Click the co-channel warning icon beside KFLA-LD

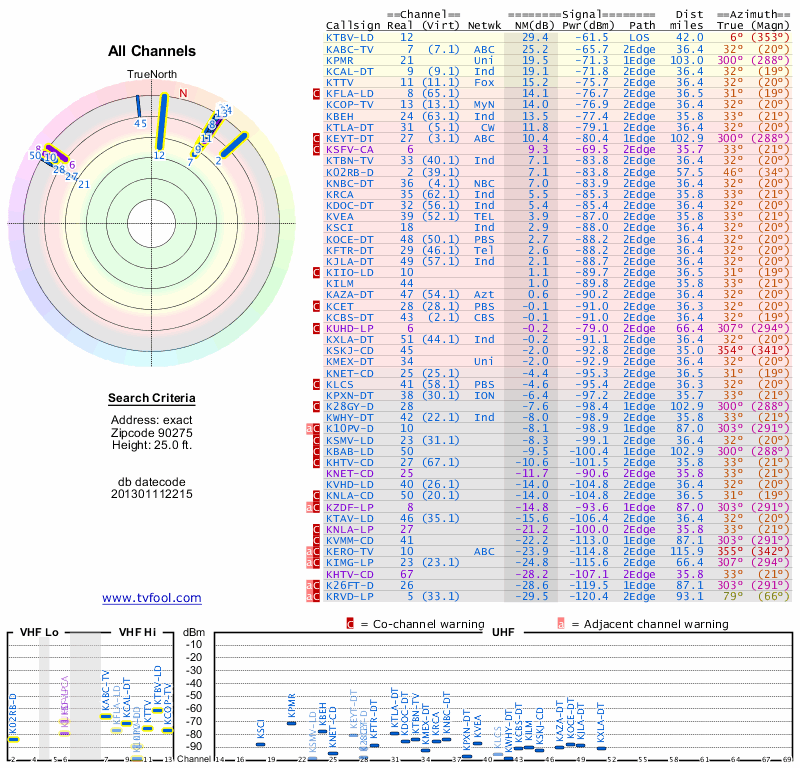[x=316, y=93]
